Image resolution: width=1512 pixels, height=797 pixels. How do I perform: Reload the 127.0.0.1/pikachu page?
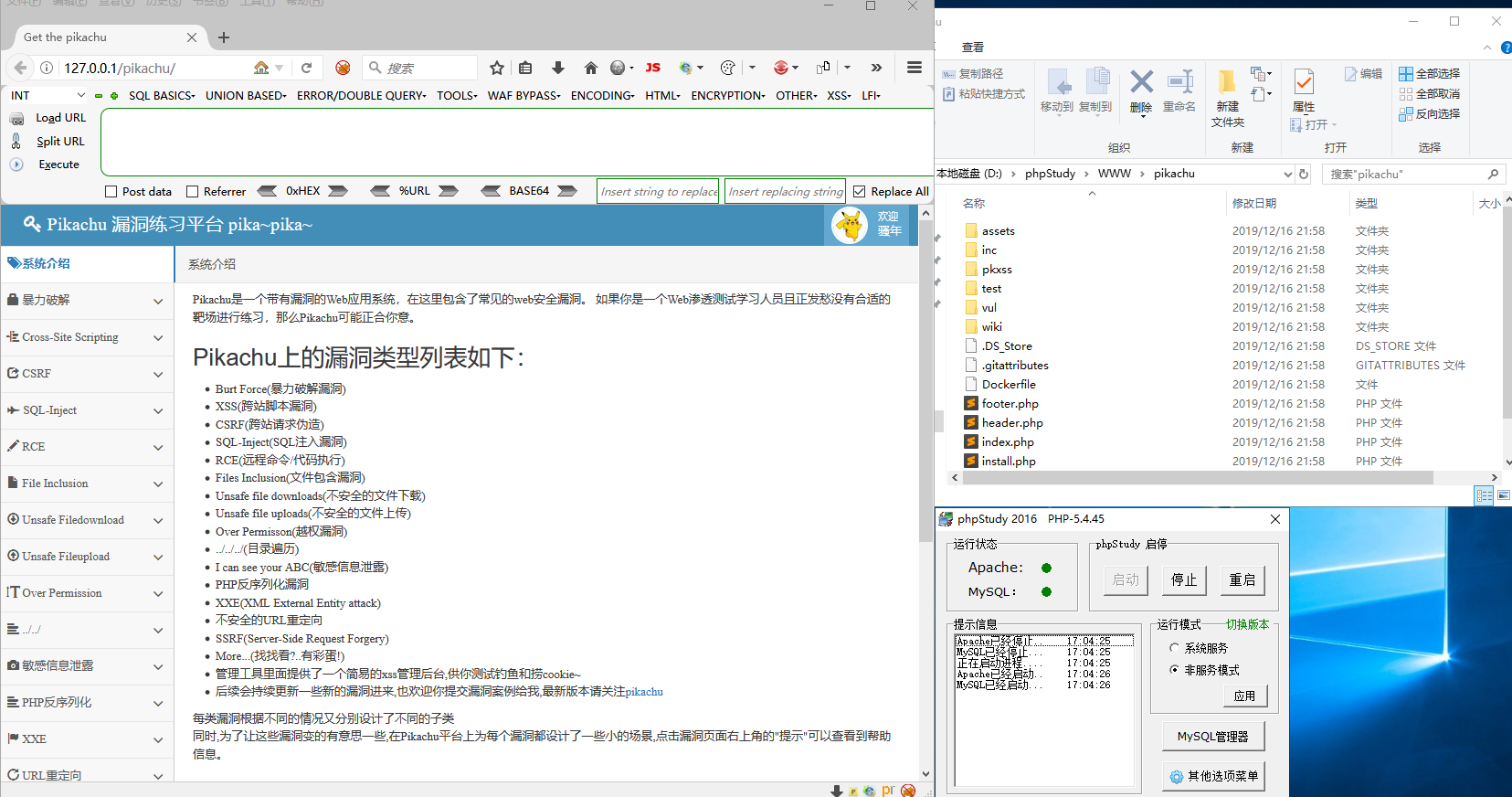(x=307, y=68)
